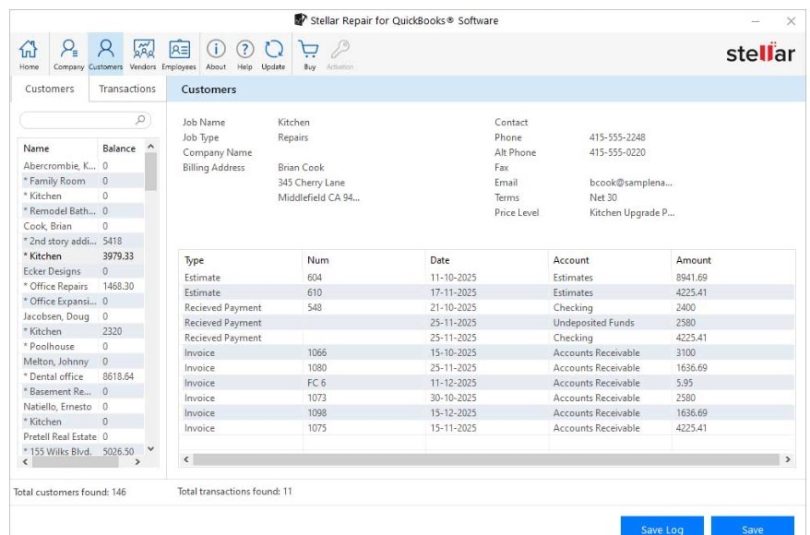The image size is (810, 535).
Task: Select Estimate row number 604
Action: [x=487, y=278]
